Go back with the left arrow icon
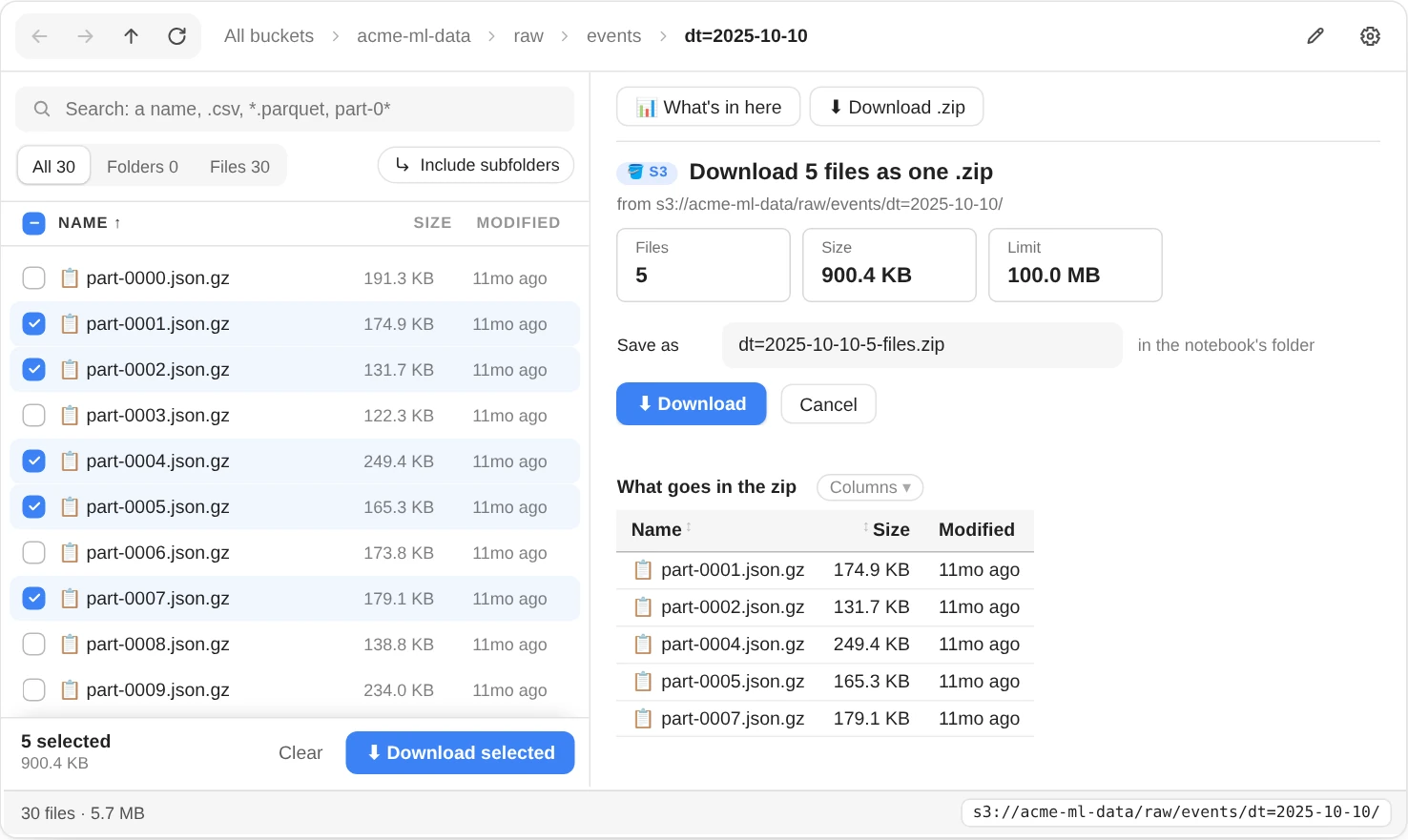1408x840 pixels. pyautogui.click(x=40, y=36)
